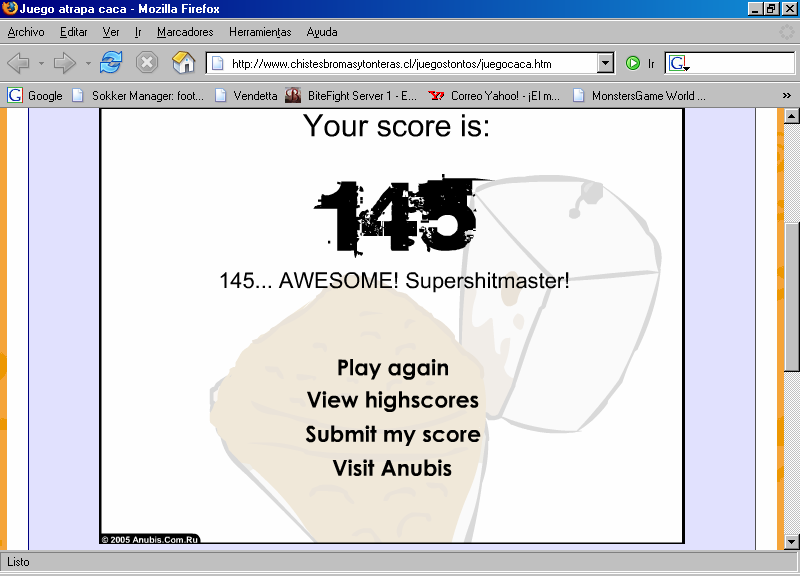Show more bookmarks with the overflow chevron
800x576 pixels.
coord(786,96)
